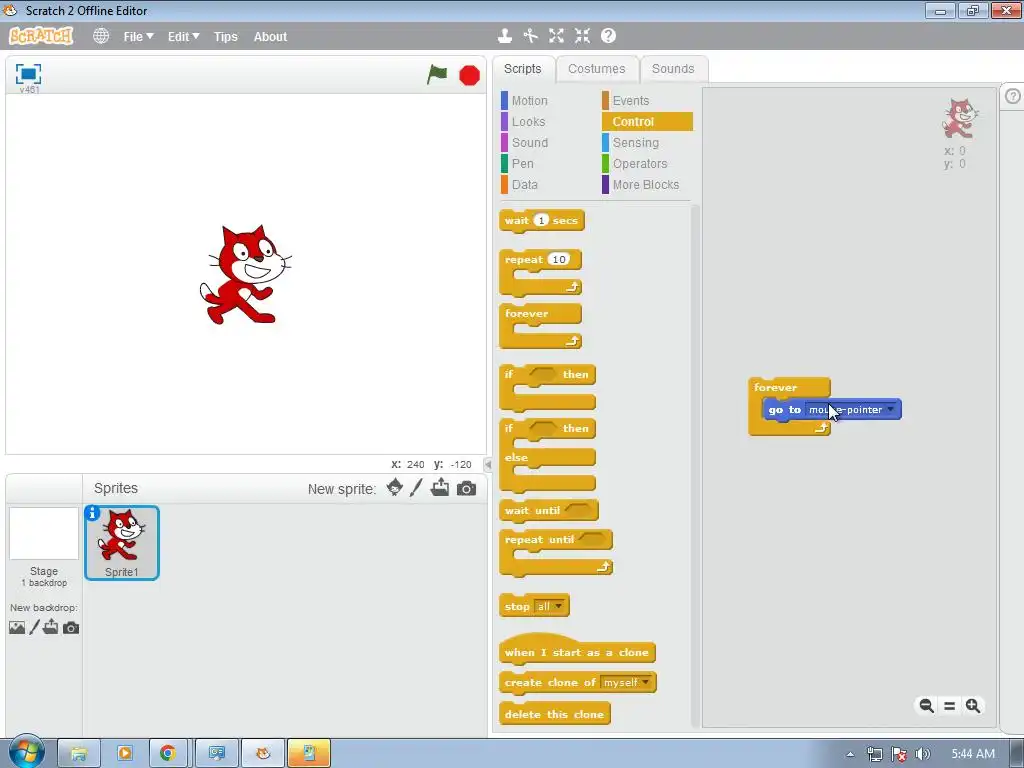1024x768 pixels.
Task: Zoom out the scripts area
Action: [926, 705]
